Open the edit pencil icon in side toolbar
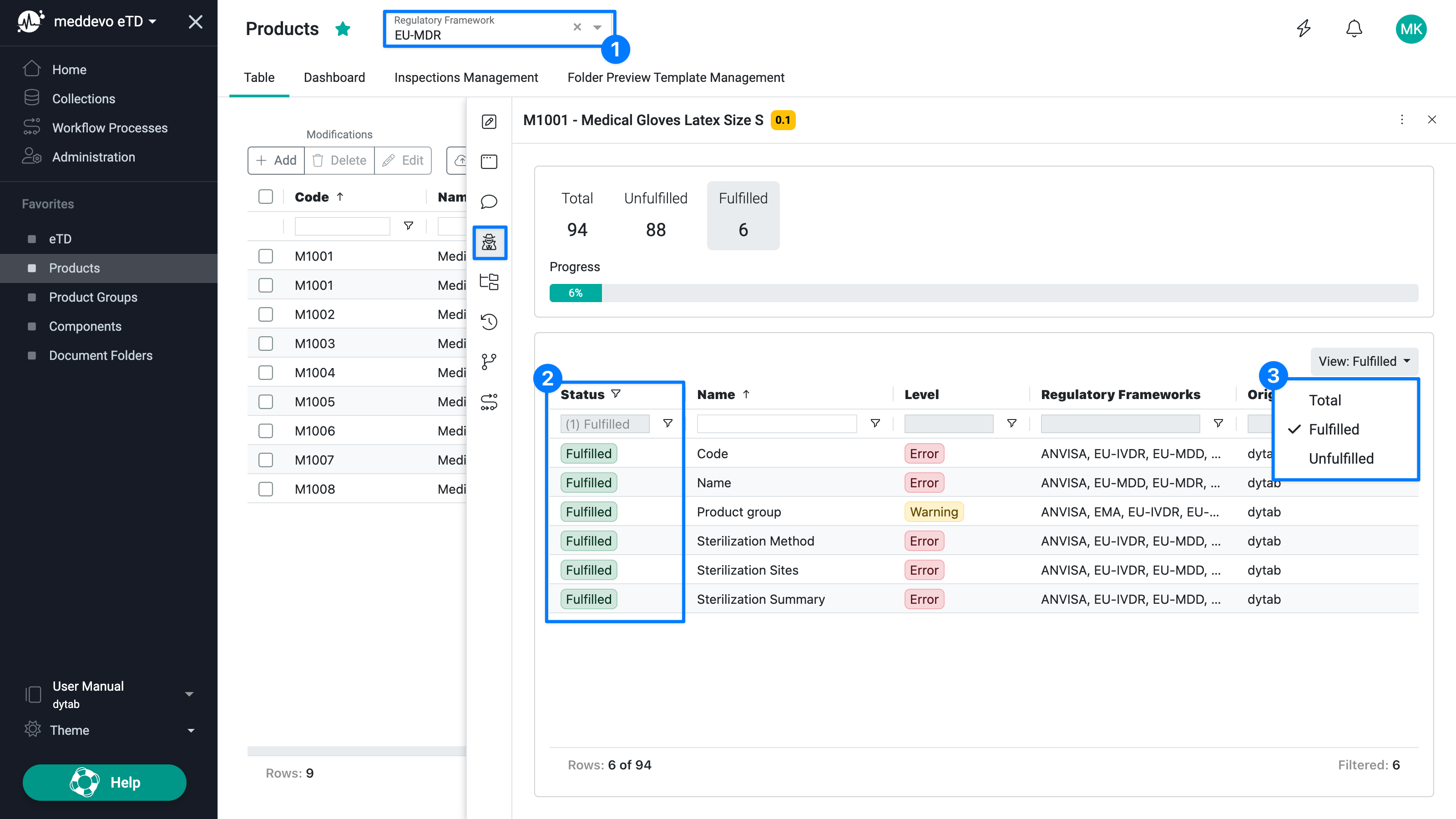Image resolution: width=1456 pixels, height=819 pixels. pos(488,121)
